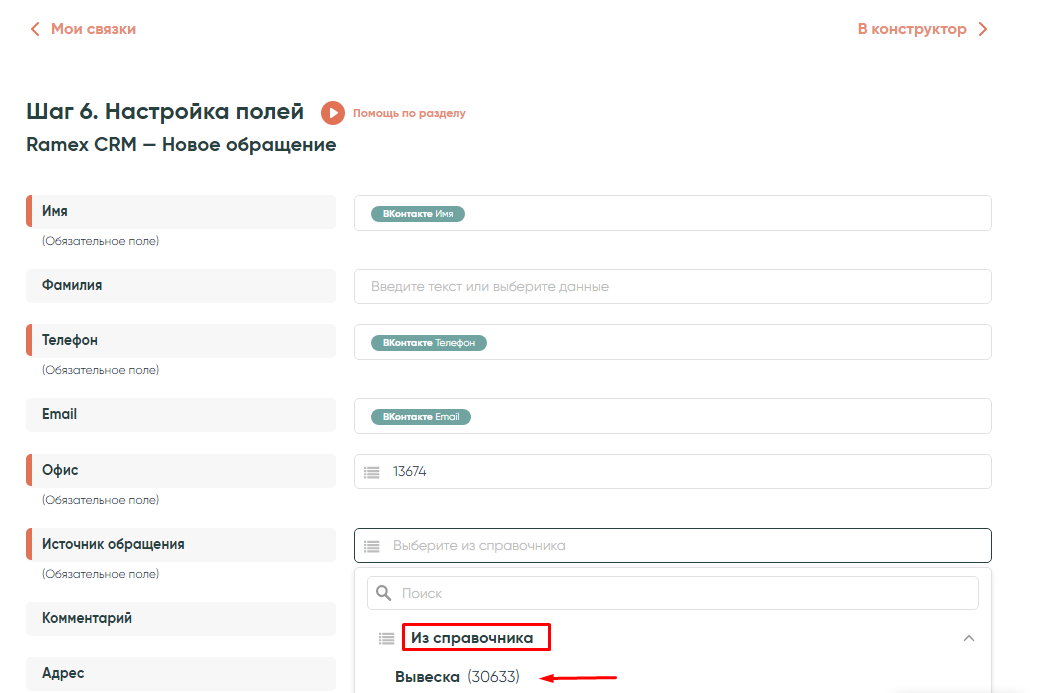The width and height of the screenshot is (1046, 693).
Task: Click the list icon in Источник обращения field
Action: 372,546
